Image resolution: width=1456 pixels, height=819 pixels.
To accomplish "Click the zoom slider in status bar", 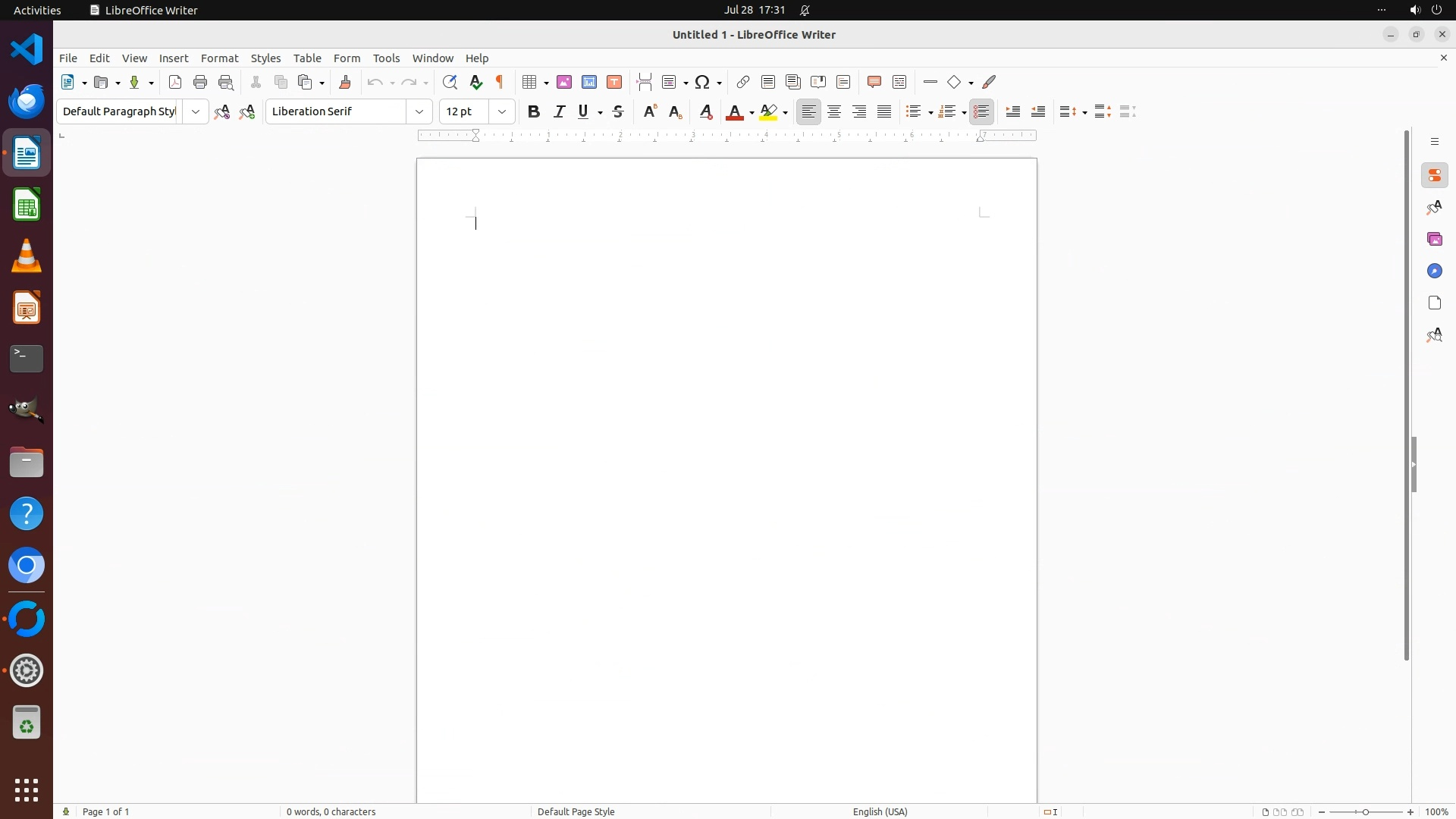I will click(1366, 811).
